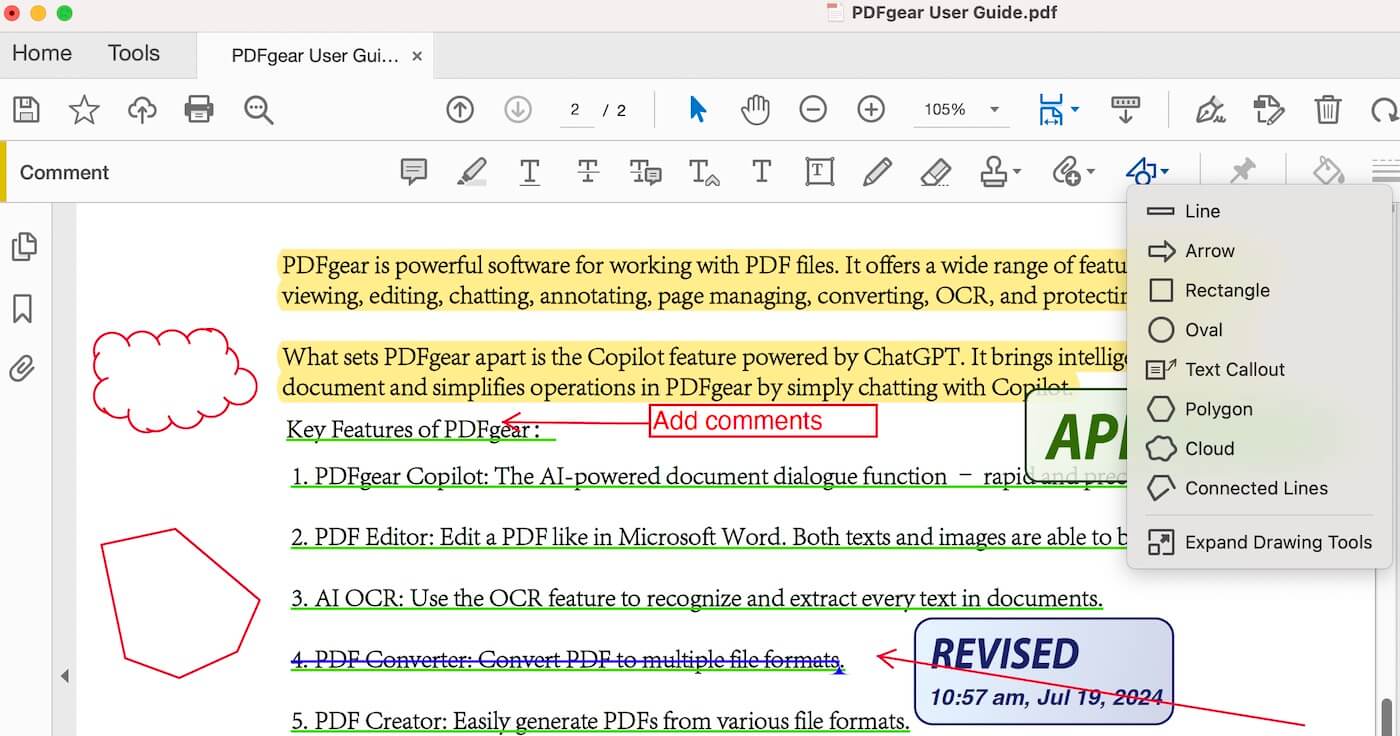Select the Text Box annotation tool
This screenshot has width=1400, height=736.
pos(819,171)
